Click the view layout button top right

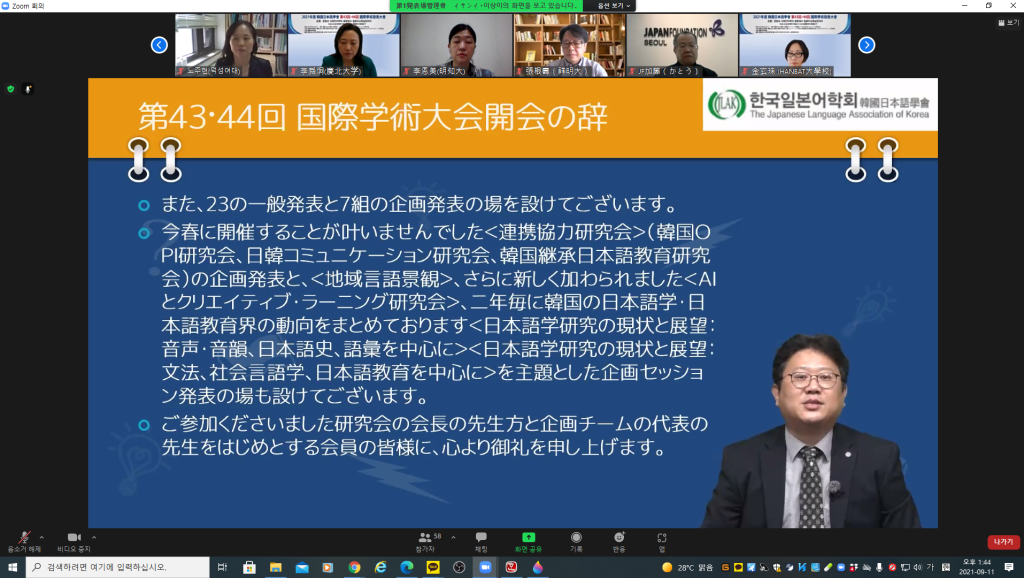1001,22
